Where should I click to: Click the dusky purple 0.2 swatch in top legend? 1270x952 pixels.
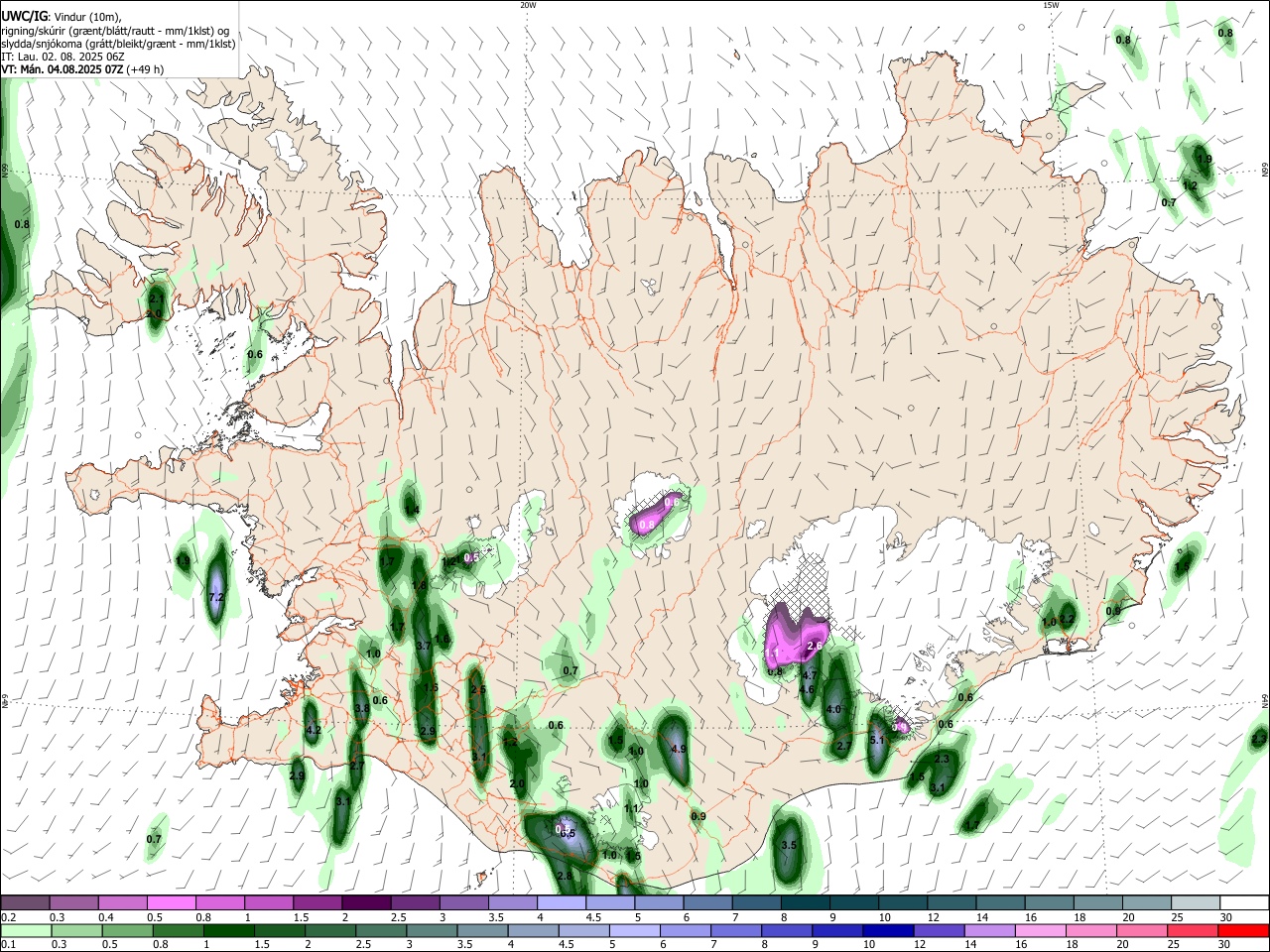pos(26,902)
